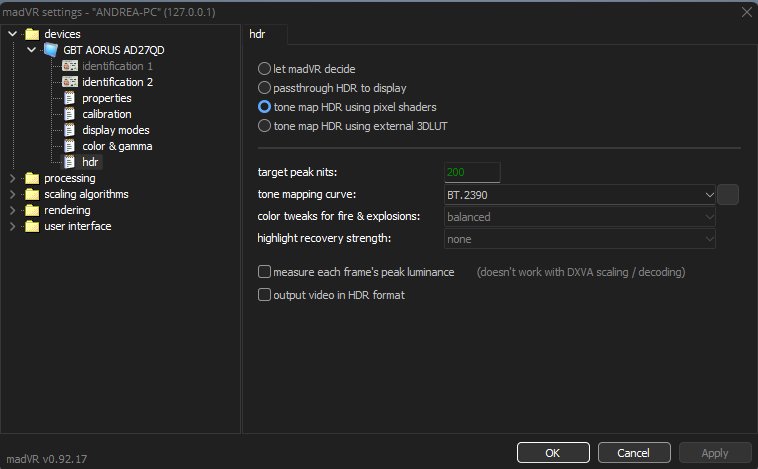The width and height of the screenshot is (758, 469).
Task: Select the devices tree item label
Action: coord(62,34)
